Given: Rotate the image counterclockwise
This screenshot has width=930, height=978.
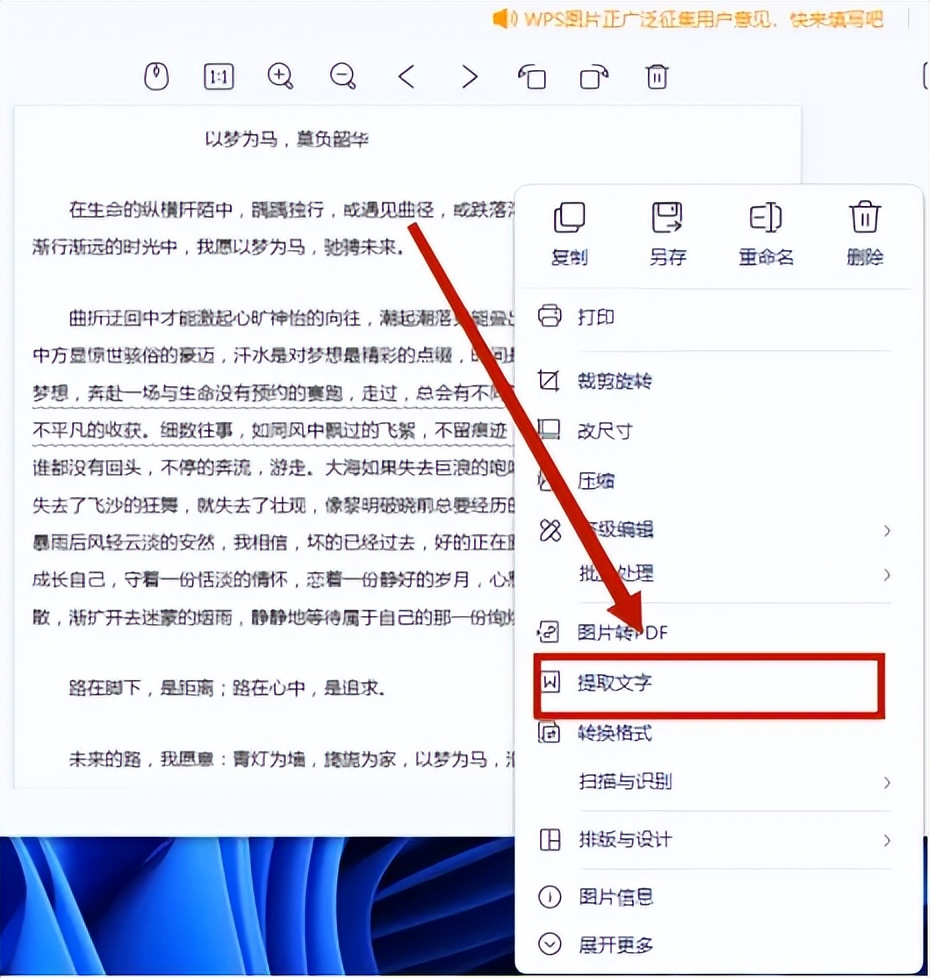Looking at the screenshot, I should coord(532,76).
